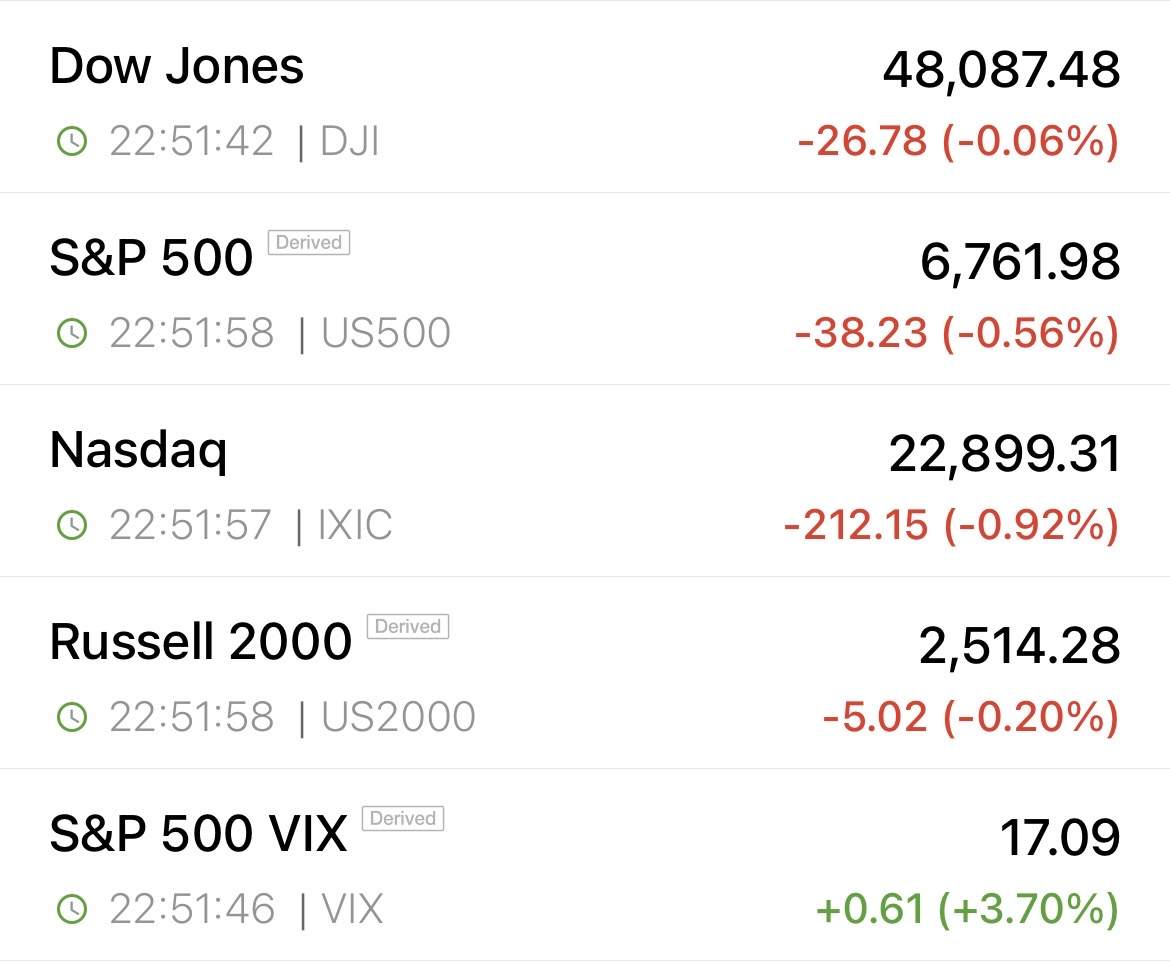Image resolution: width=1170 pixels, height=963 pixels.
Task: Open the Nasdaq index name
Action: tap(139, 451)
